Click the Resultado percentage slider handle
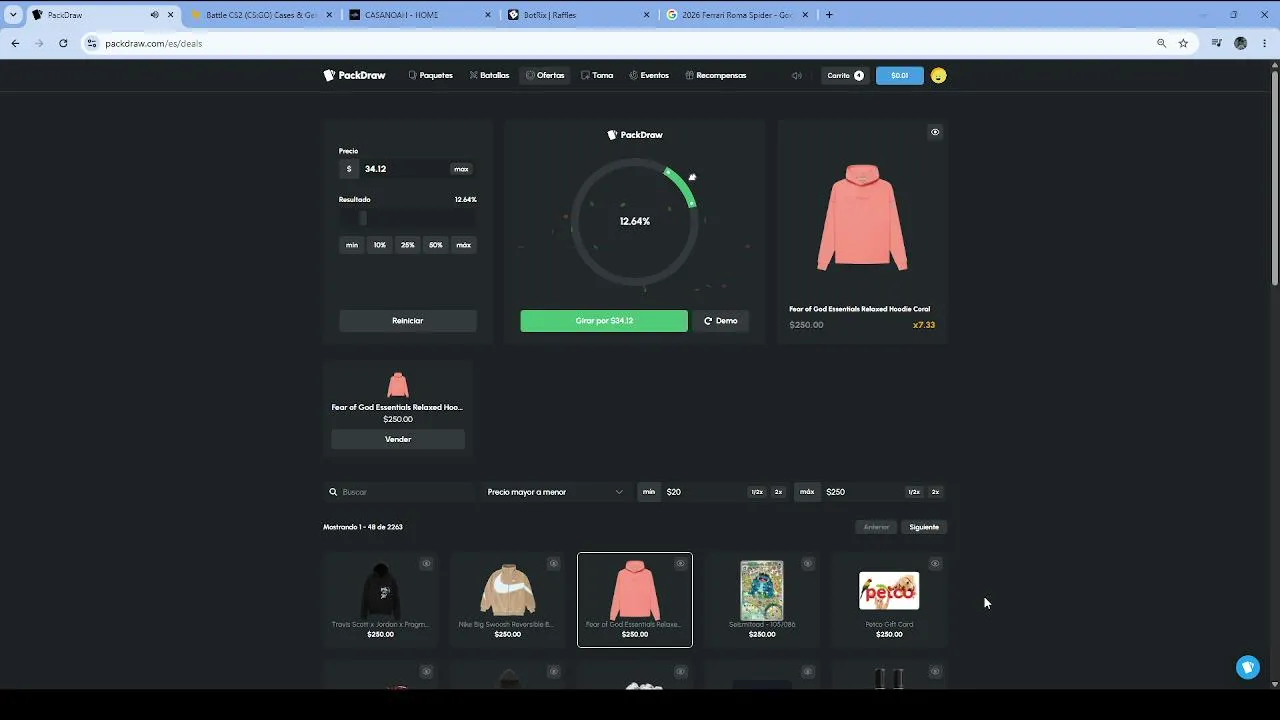 point(363,218)
